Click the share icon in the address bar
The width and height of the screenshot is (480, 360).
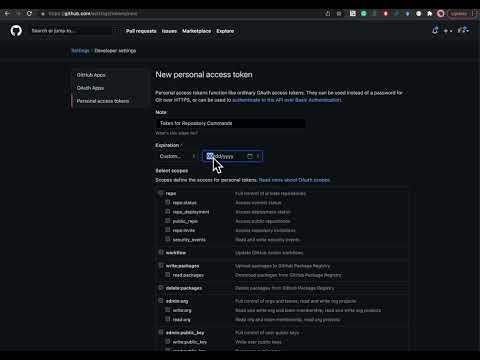[x=328, y=14]
